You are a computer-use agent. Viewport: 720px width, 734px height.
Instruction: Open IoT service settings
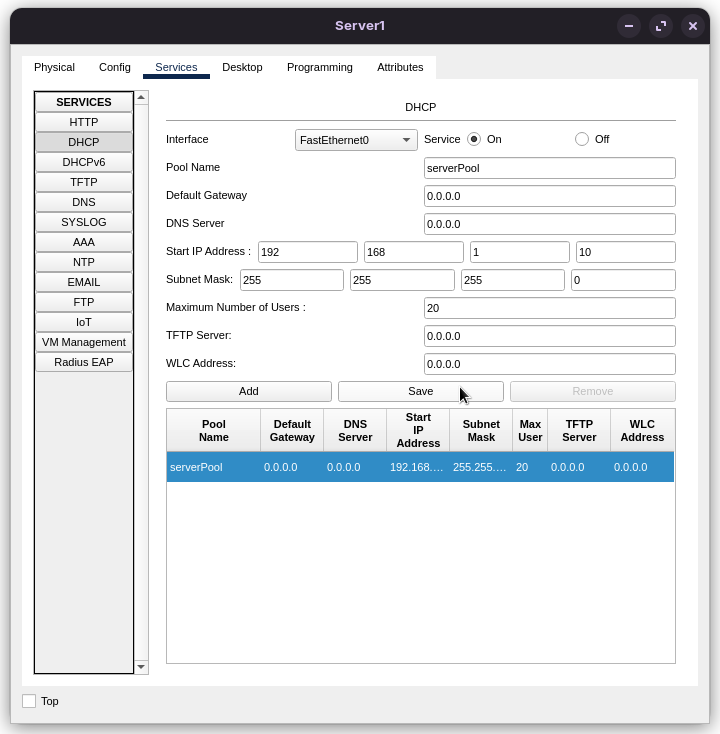[x=84, y=323]
